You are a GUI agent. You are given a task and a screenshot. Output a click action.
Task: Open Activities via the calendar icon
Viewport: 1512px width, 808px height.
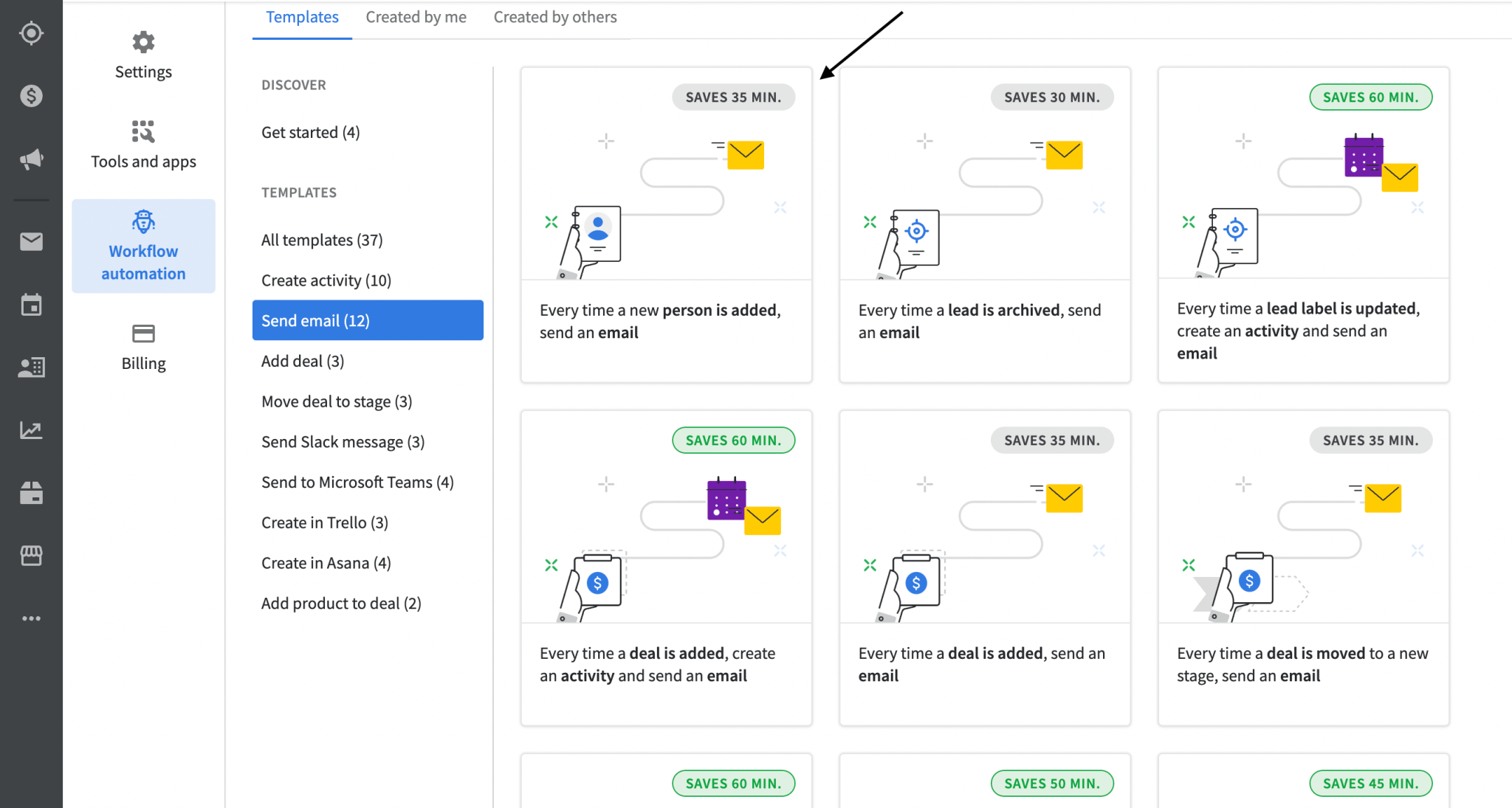click(31, 304)
